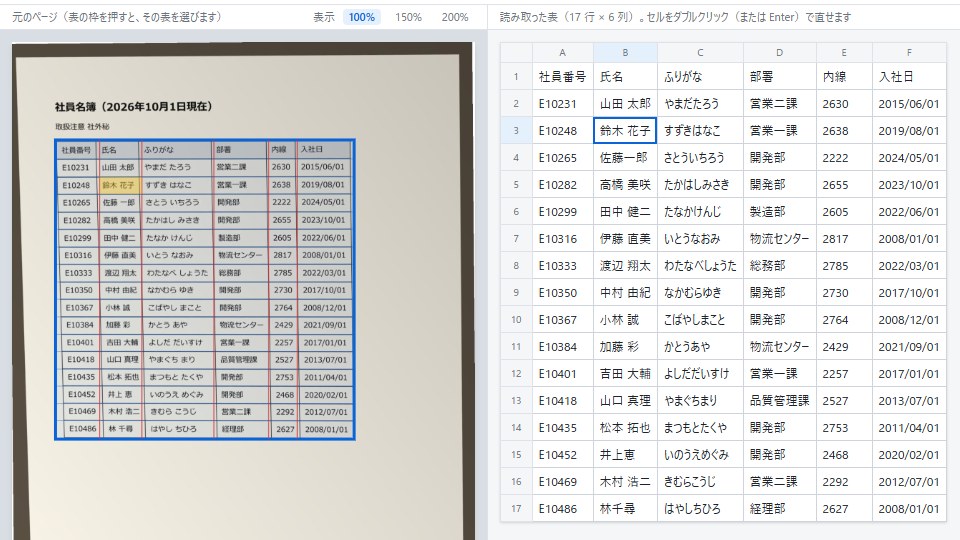
Task: Set display zoom to 100%
Action: click(x=362, y=17)
